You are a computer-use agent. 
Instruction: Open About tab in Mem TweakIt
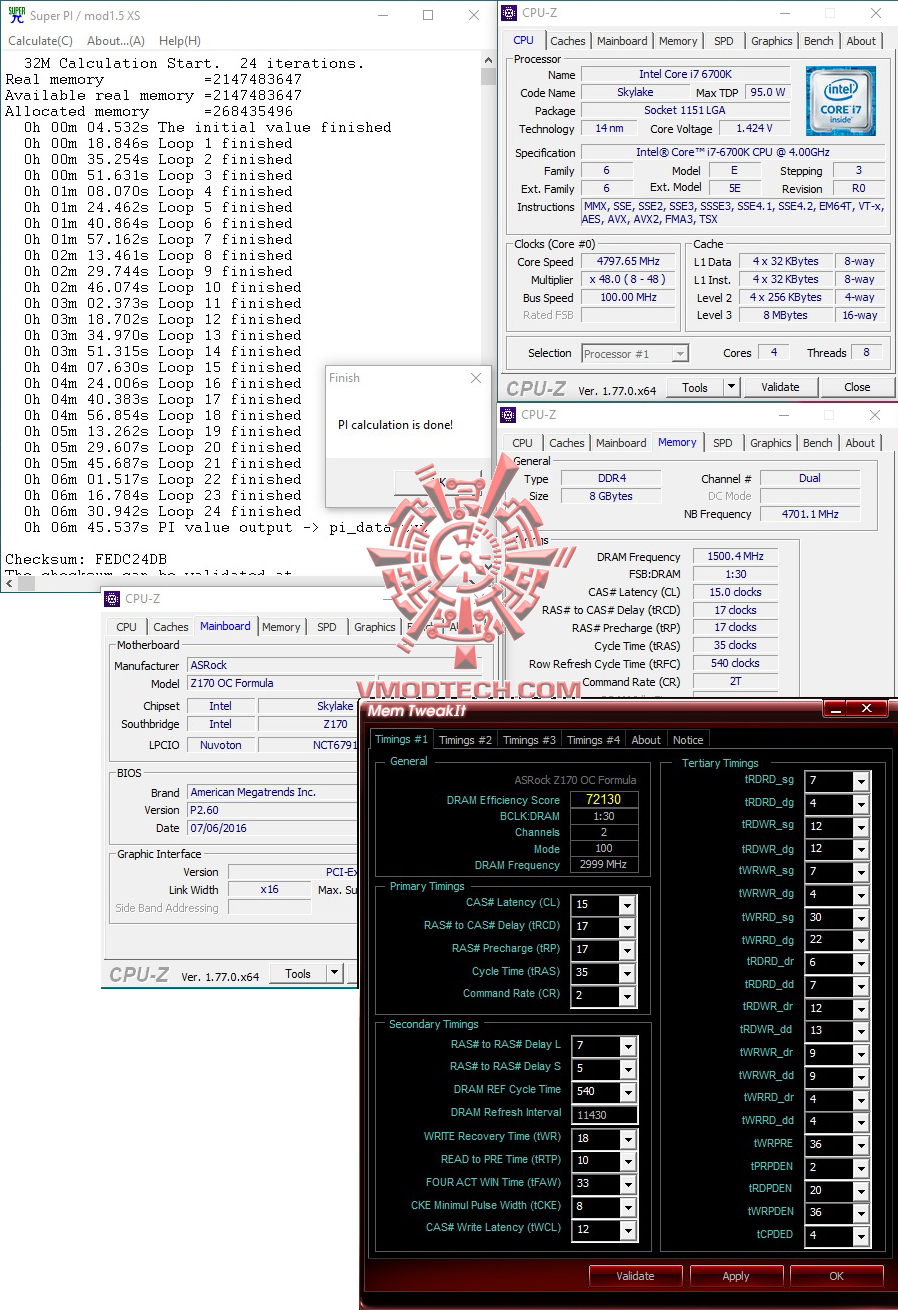(x=646, y=740)
